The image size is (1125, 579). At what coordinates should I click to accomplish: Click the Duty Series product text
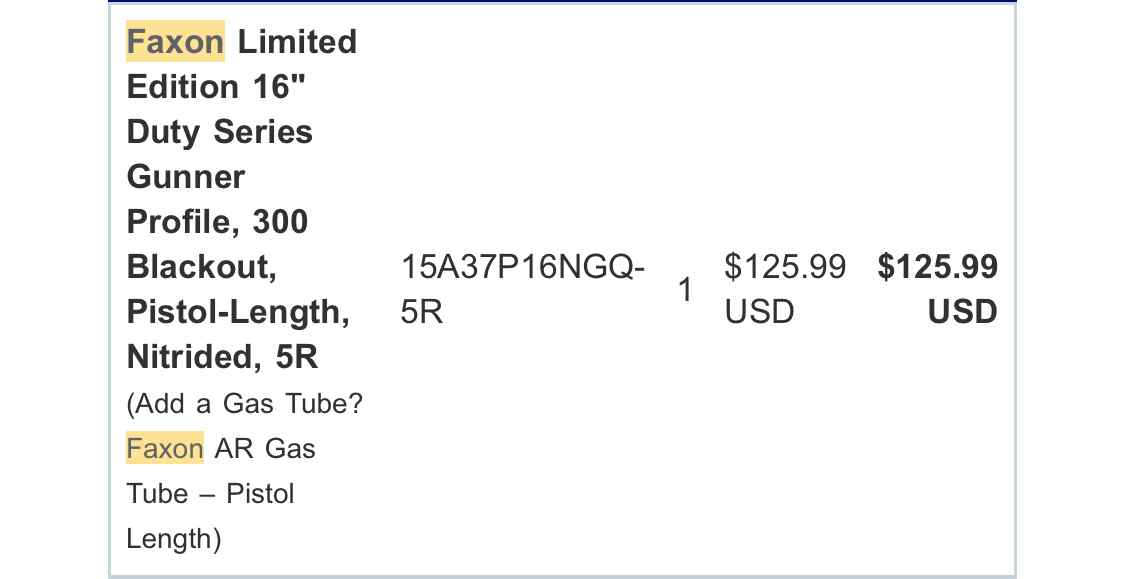click(220, 132)
